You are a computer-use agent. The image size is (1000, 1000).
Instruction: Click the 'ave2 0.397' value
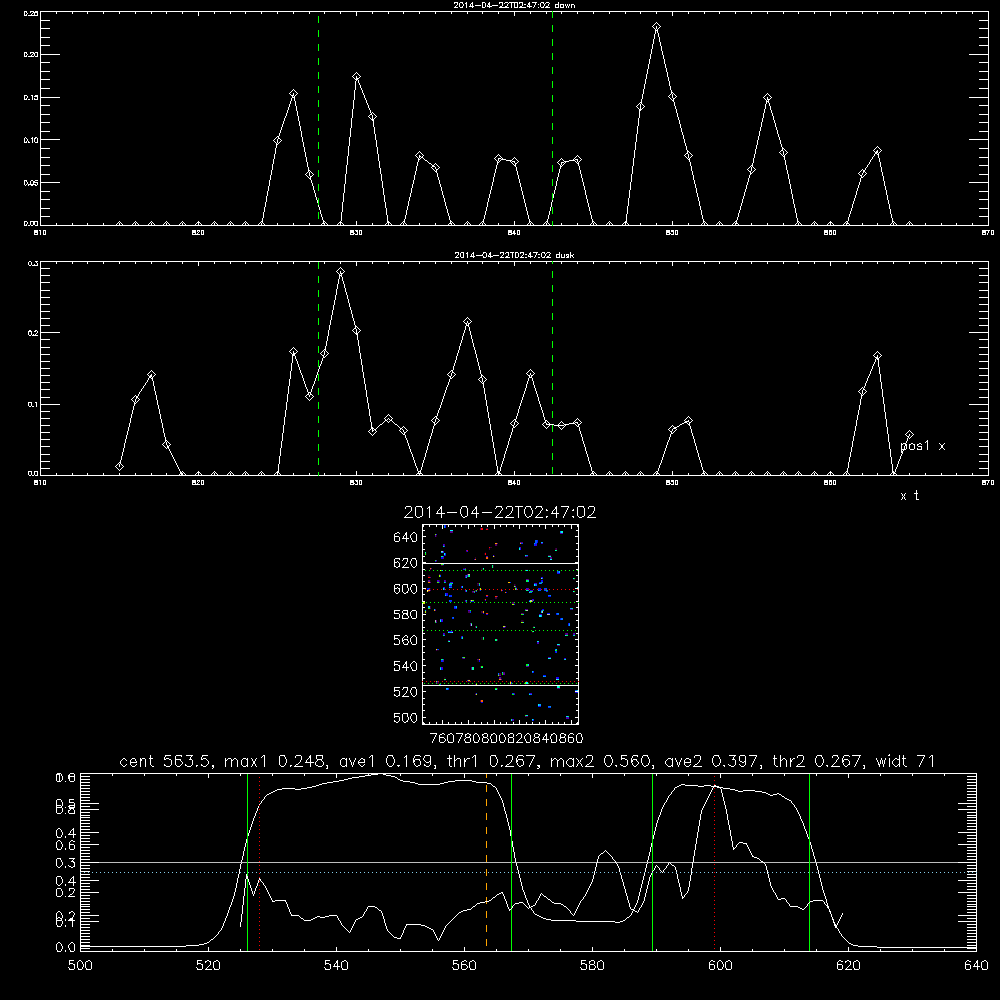point(710,761)
